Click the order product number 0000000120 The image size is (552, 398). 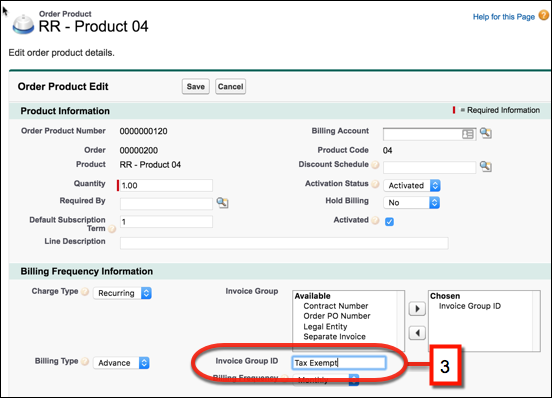[143, 131]
